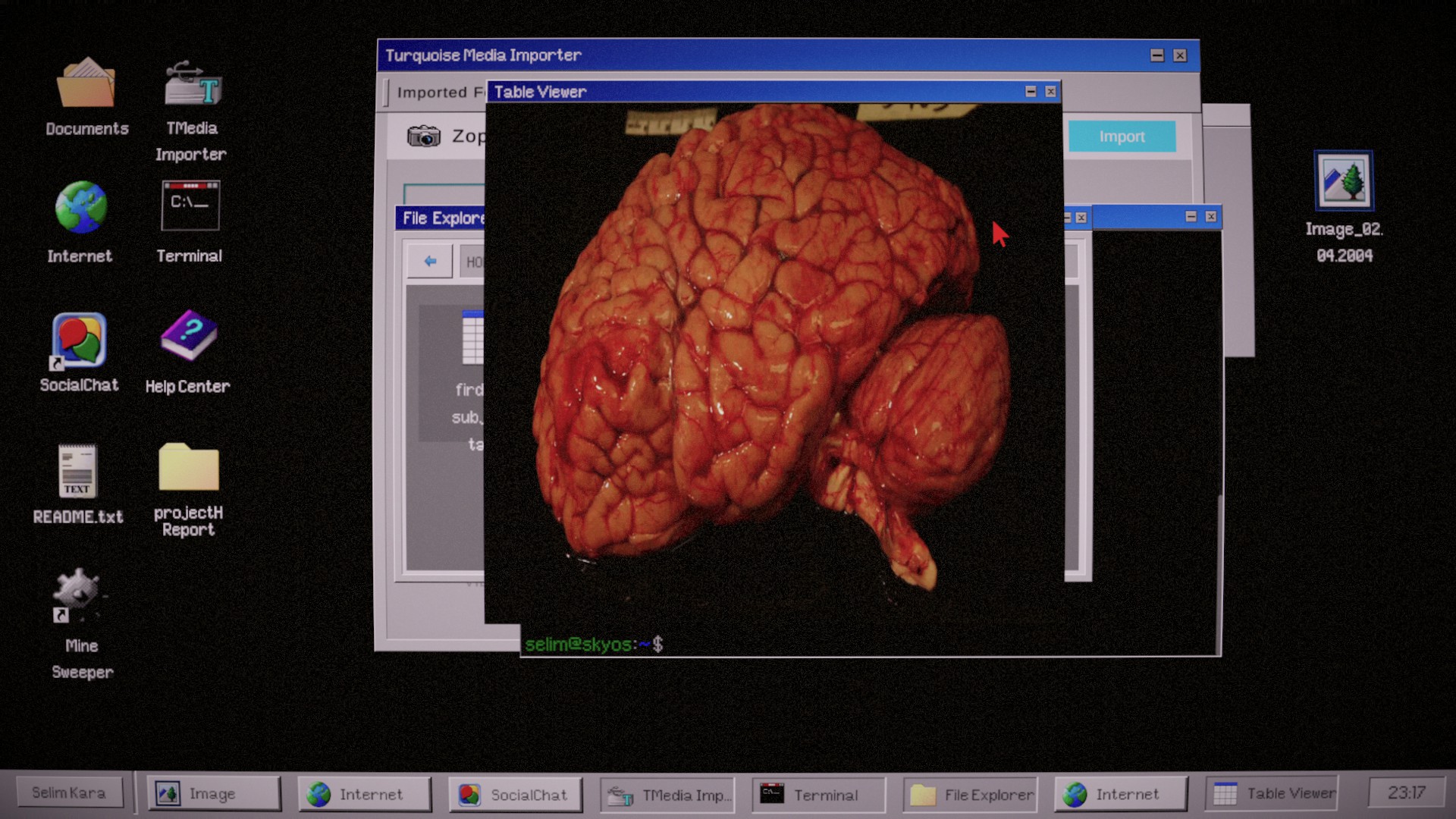Launch TMedia Importer from desktop
This screenshot has height=819, width=1456.
coord(192,85)
